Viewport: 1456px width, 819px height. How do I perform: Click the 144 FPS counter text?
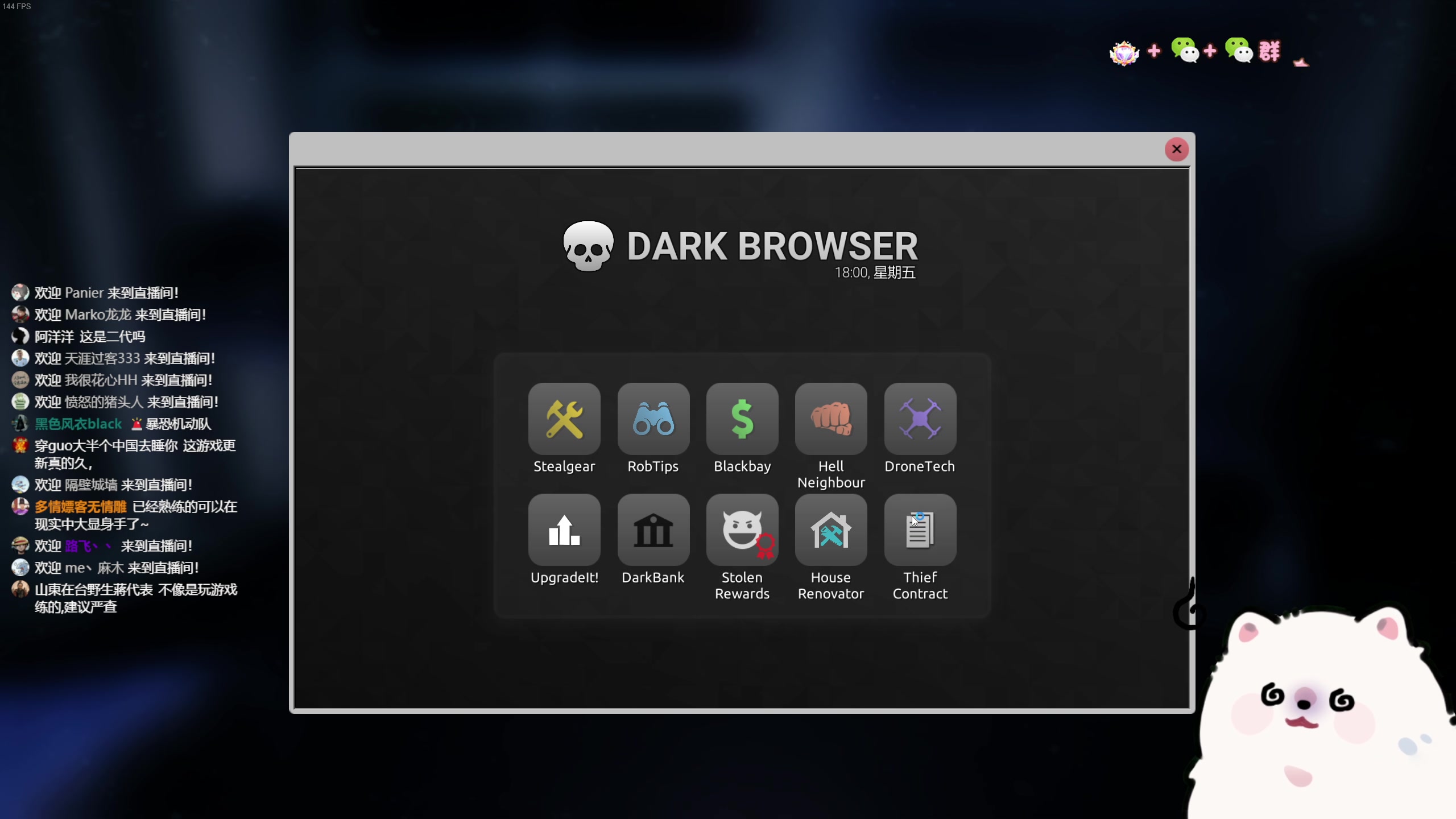pos(16,6)
